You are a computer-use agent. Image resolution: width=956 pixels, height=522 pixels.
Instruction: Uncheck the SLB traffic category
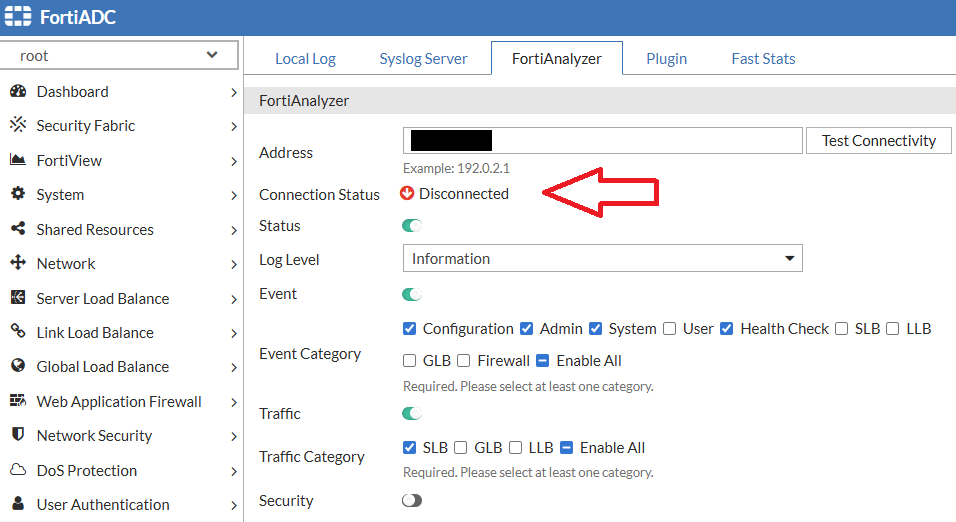tap(410, 448)
